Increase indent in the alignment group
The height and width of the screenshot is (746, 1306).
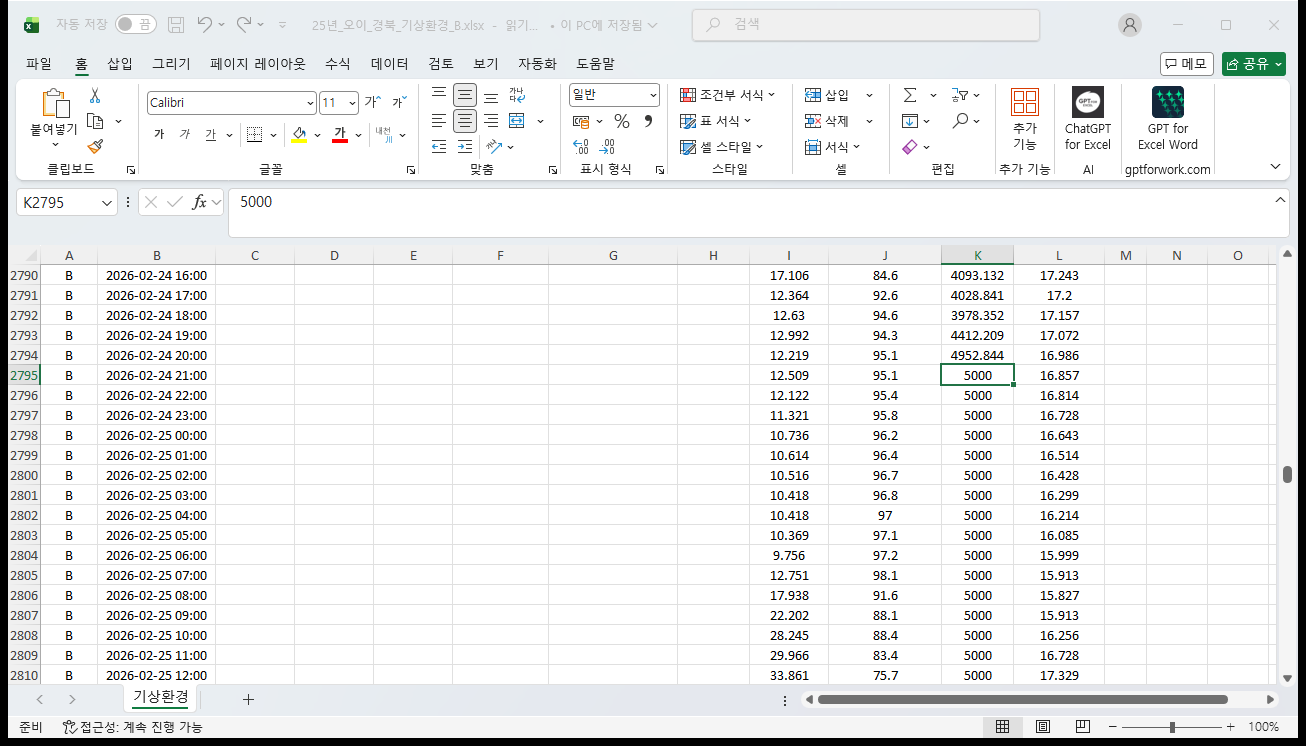[x=465, y=146]
